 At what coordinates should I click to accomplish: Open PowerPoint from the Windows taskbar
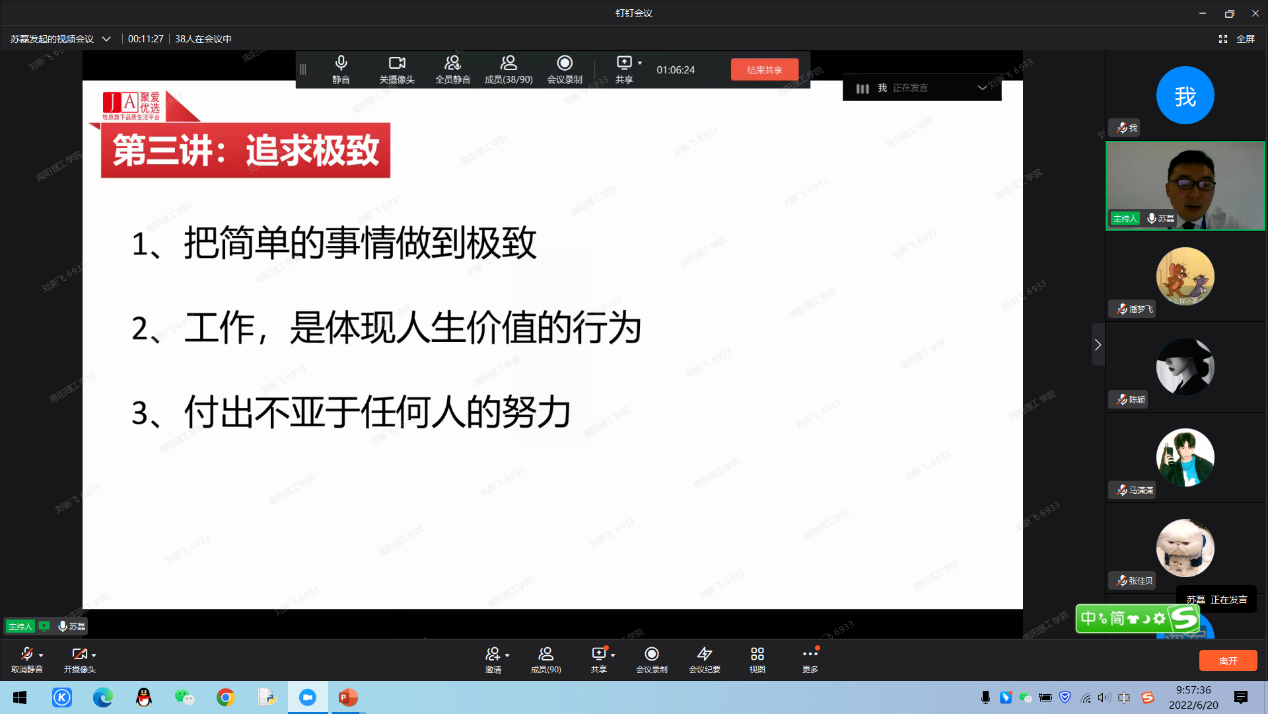tap(348, 697)
